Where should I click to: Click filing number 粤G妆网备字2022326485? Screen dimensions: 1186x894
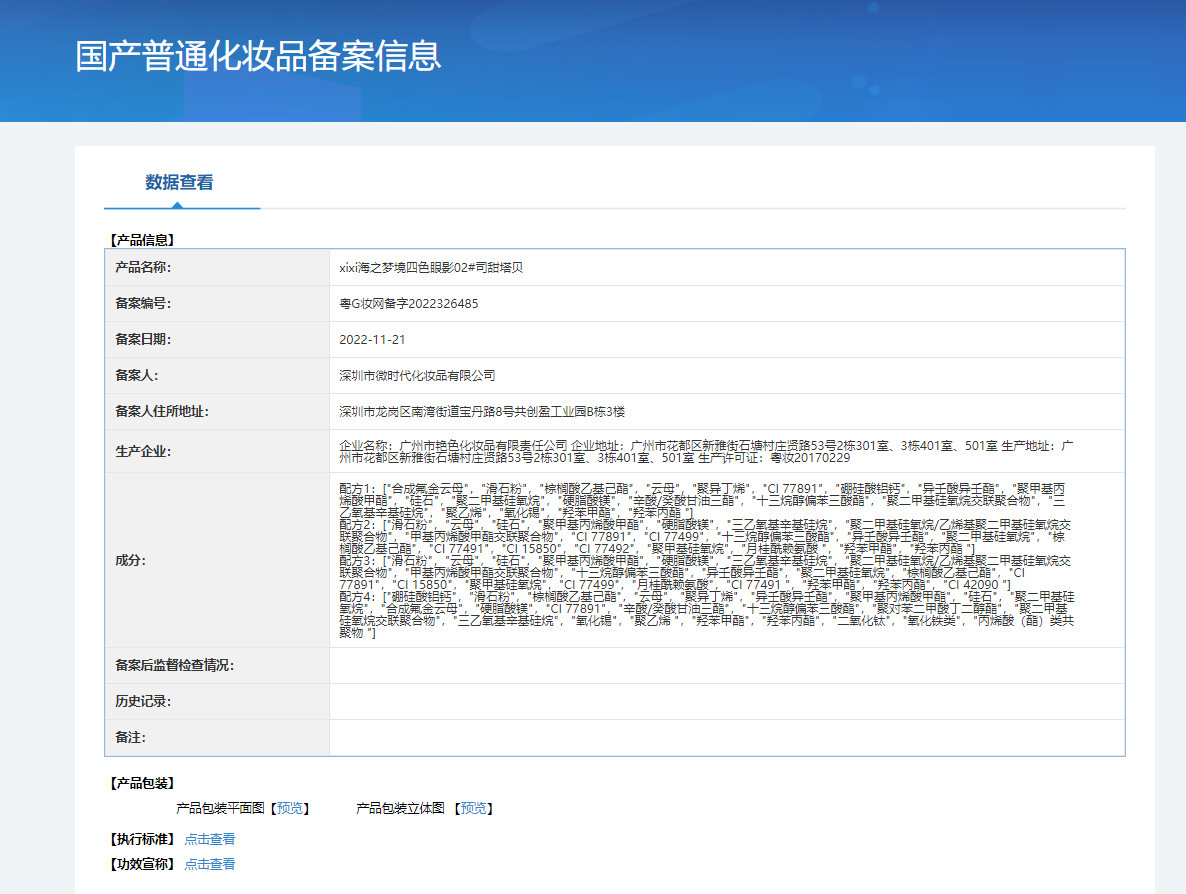(408, 304)
